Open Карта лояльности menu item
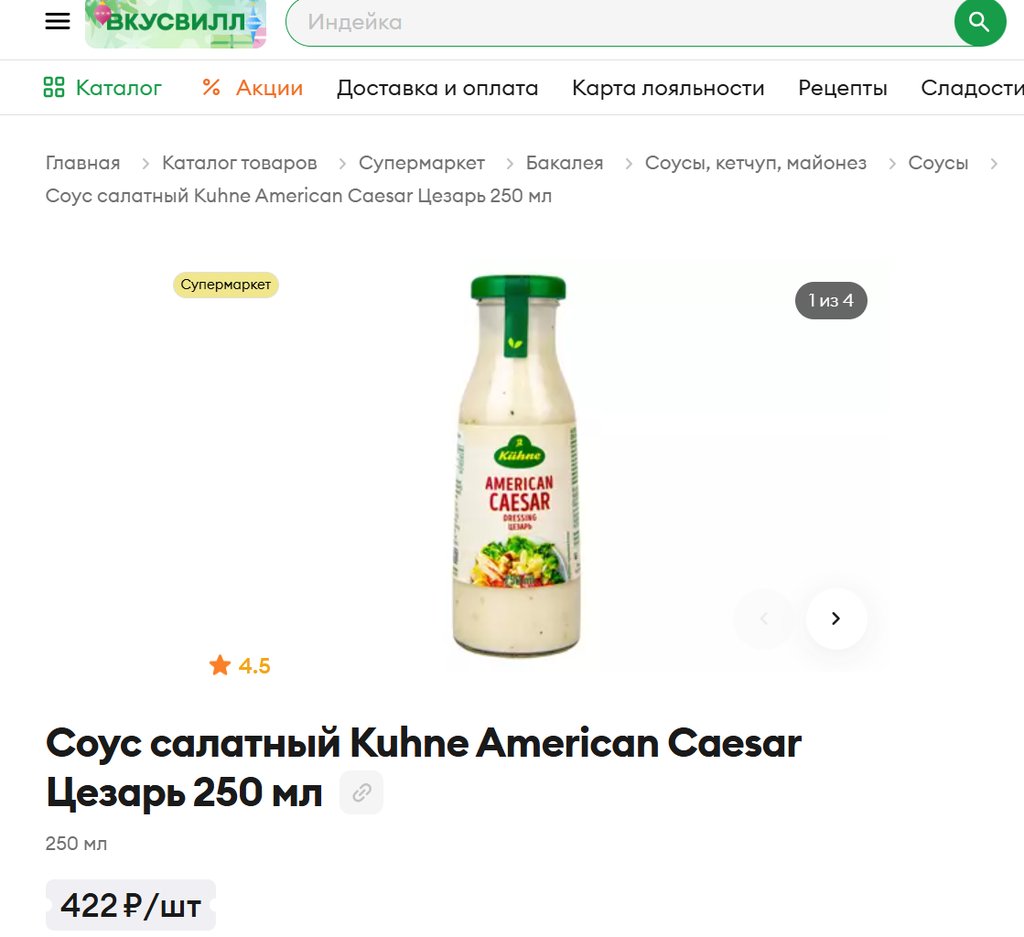 [668, 87]
